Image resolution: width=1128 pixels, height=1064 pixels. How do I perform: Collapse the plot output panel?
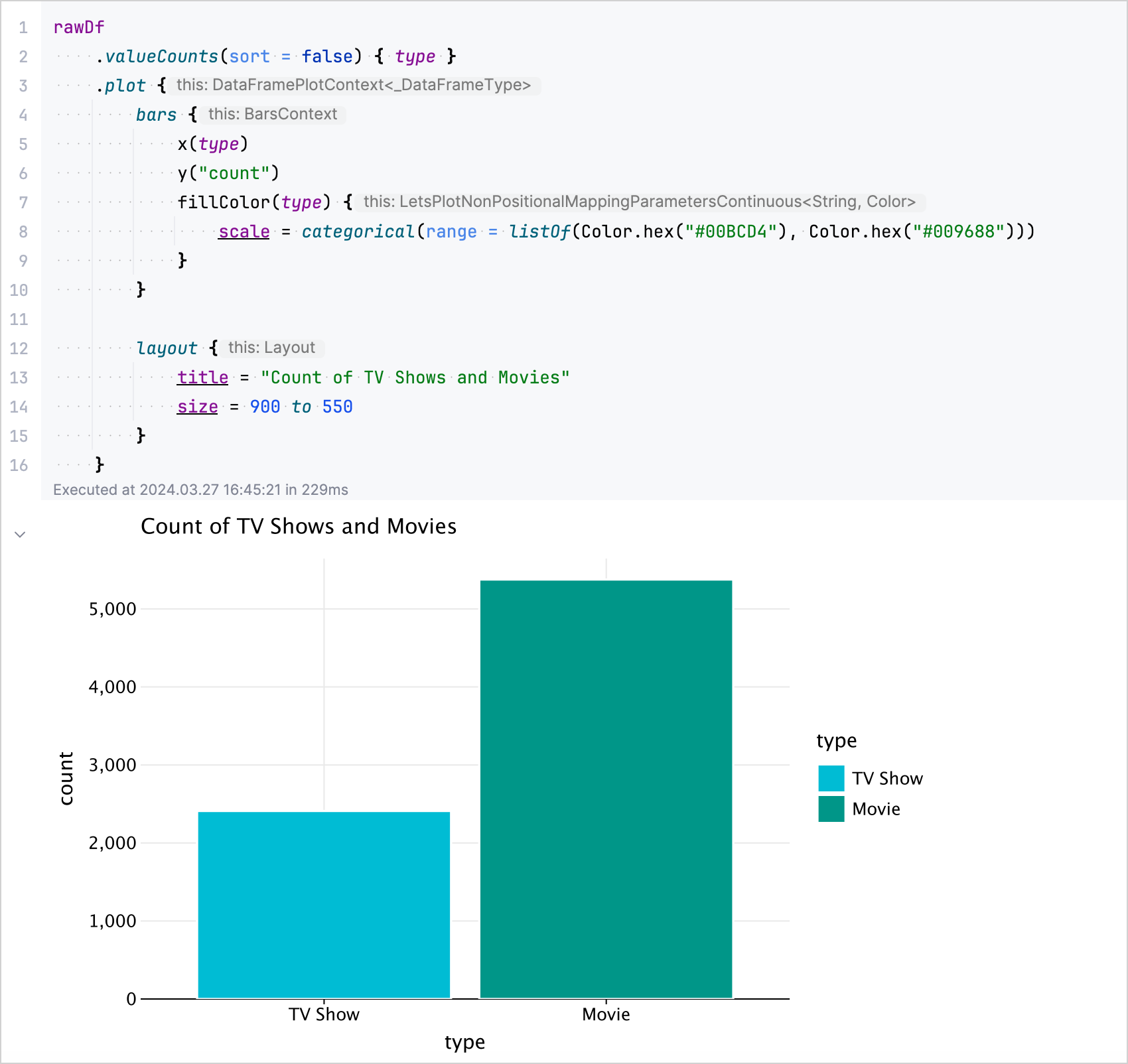pyautogui.click(x=20, y=535)
